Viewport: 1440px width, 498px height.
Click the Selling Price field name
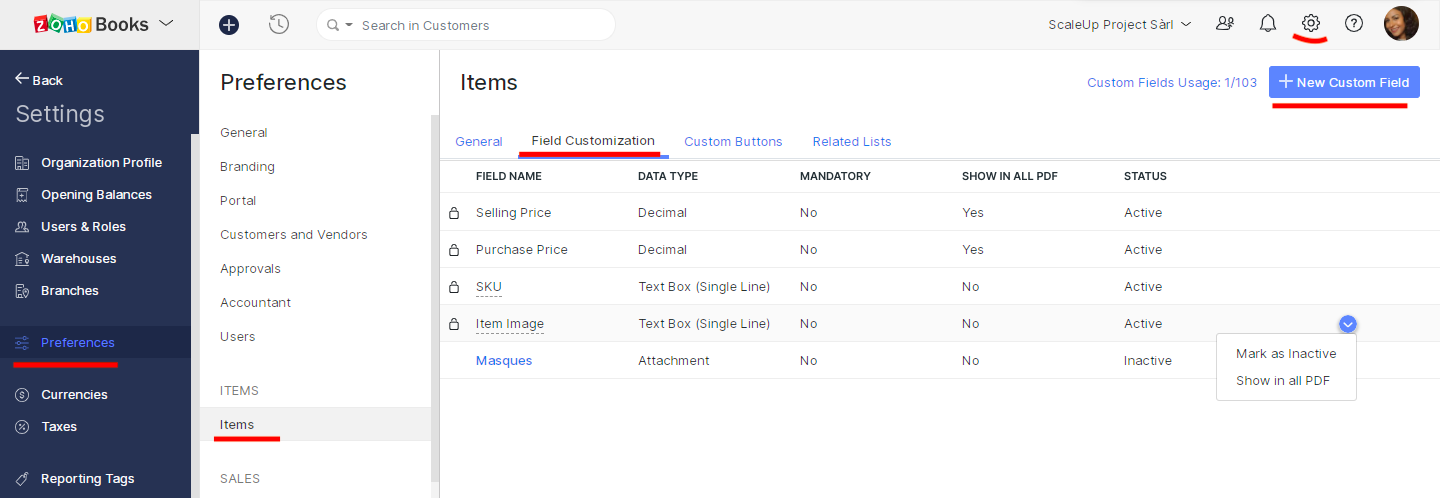coord(513,213)
